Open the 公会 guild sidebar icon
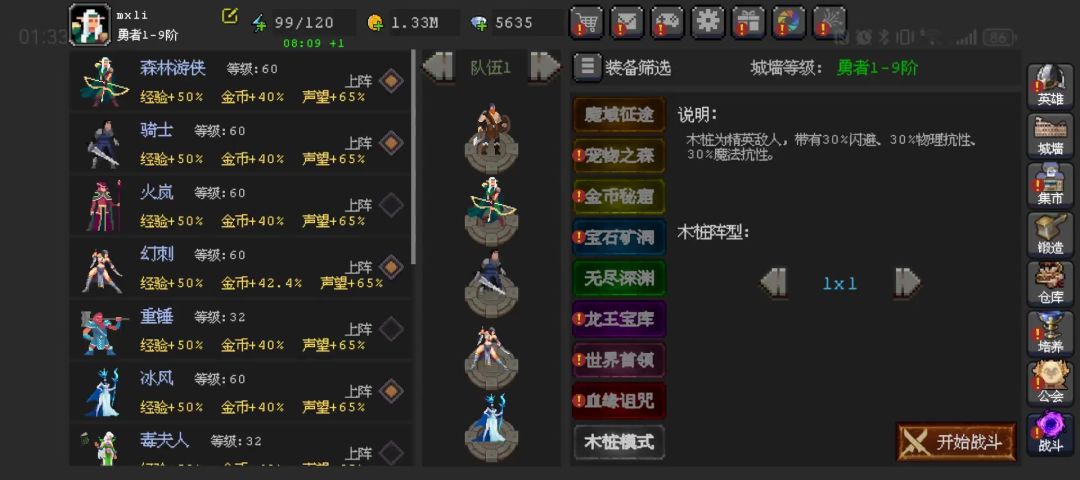This screenshot has height=480, width=1080. click(1050, 383)
